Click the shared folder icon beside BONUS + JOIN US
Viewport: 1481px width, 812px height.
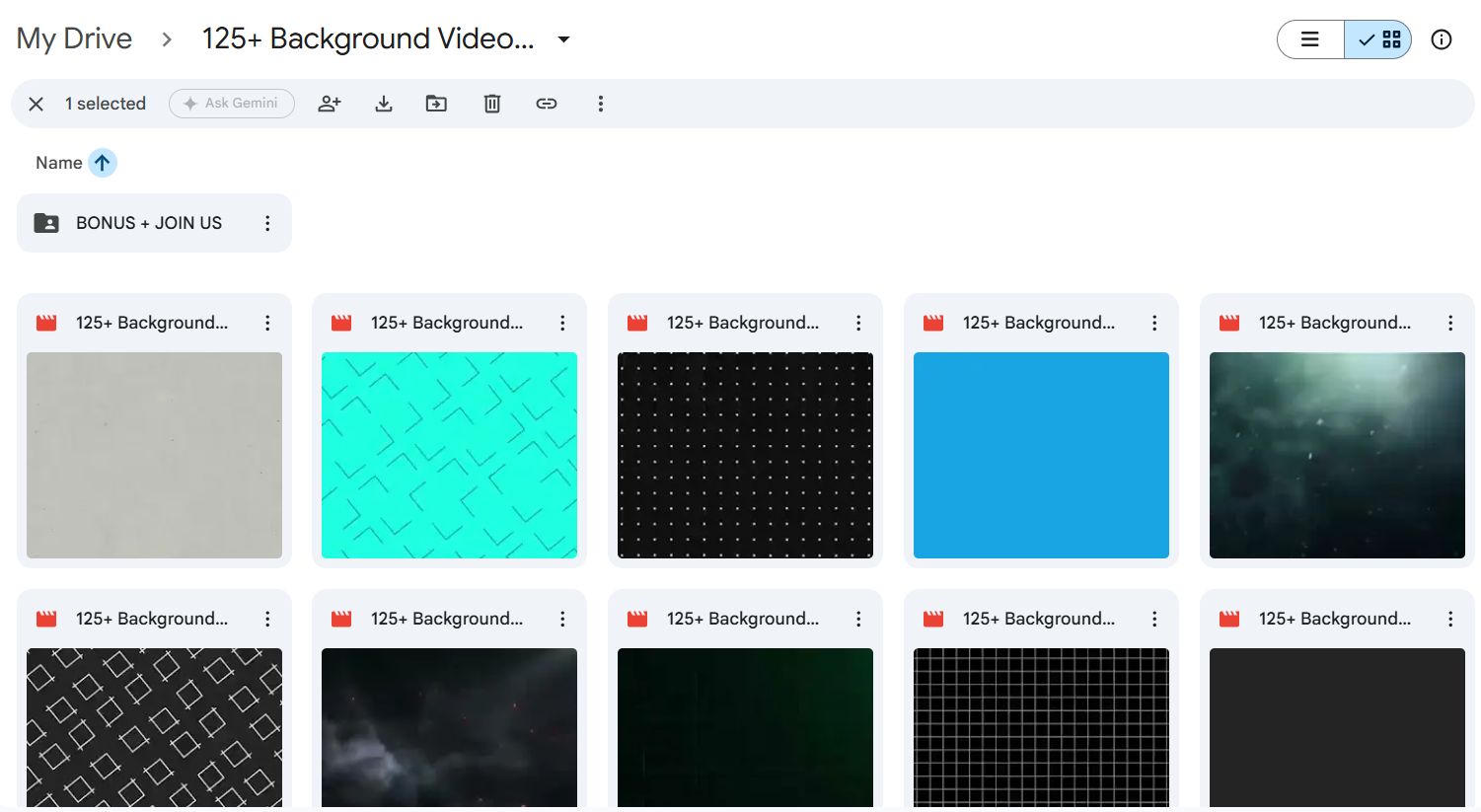[46, 223]
